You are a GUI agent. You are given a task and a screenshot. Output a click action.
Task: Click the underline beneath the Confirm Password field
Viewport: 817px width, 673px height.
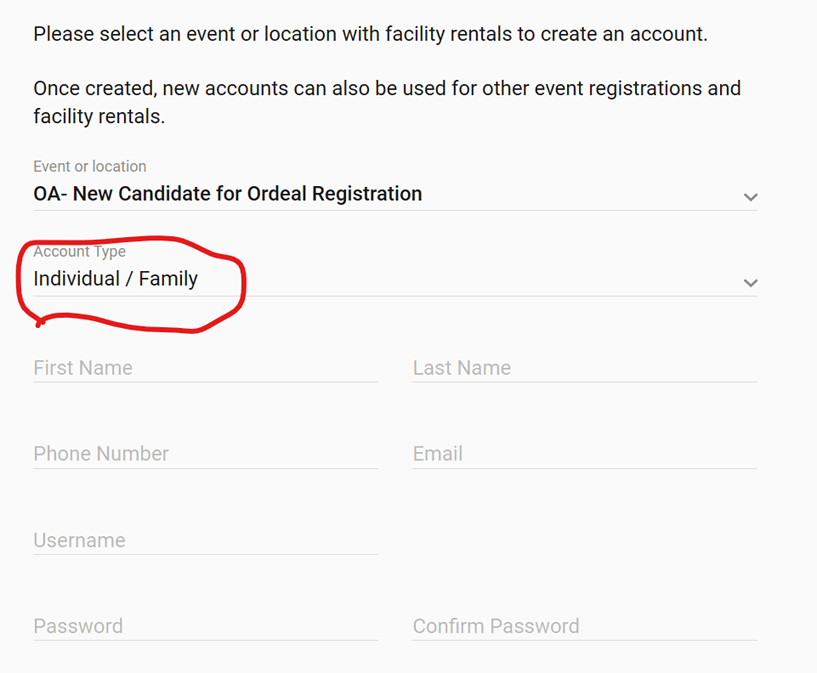584,640
